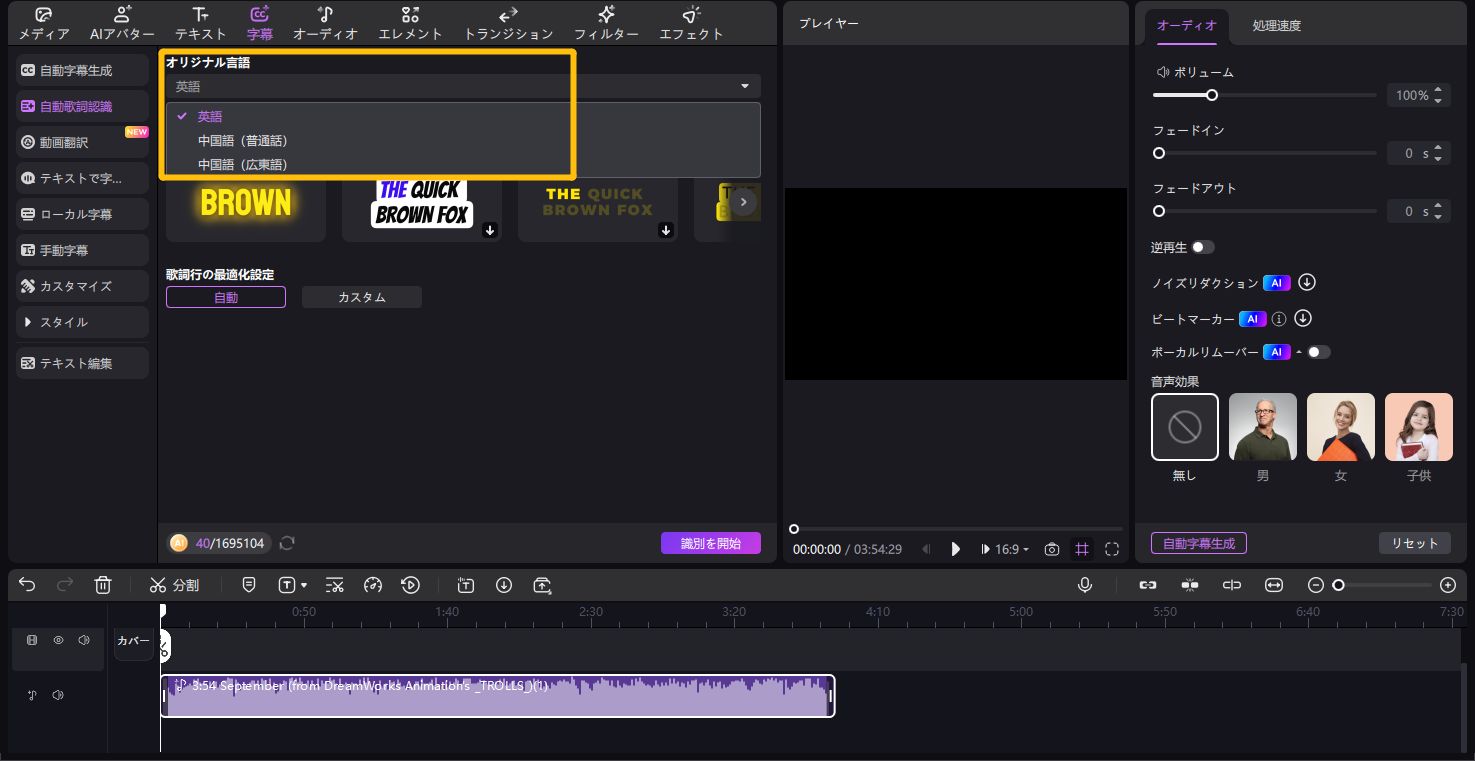The width and height of the screenshot is (1475, 761).
Task: Open the 16:9 aspect ratio dropdown
Action: (1011, 549)
